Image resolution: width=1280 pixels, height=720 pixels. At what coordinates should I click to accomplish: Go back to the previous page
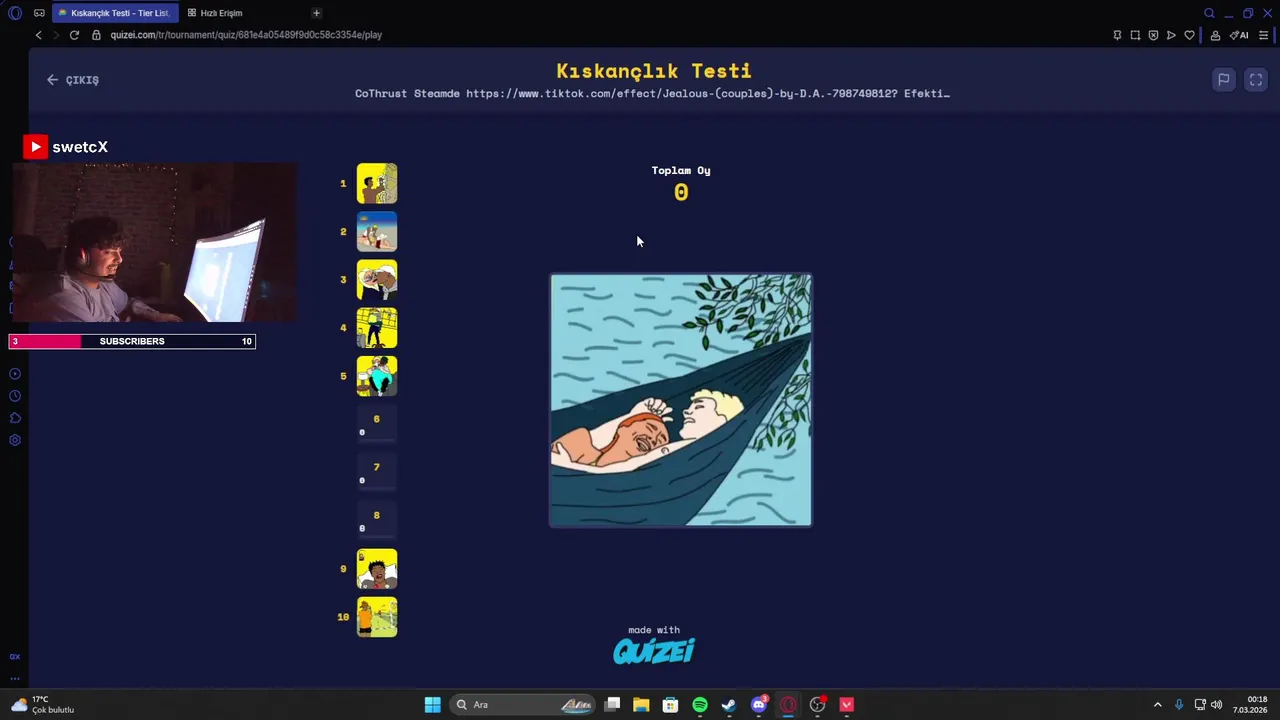tap(38, 35)
